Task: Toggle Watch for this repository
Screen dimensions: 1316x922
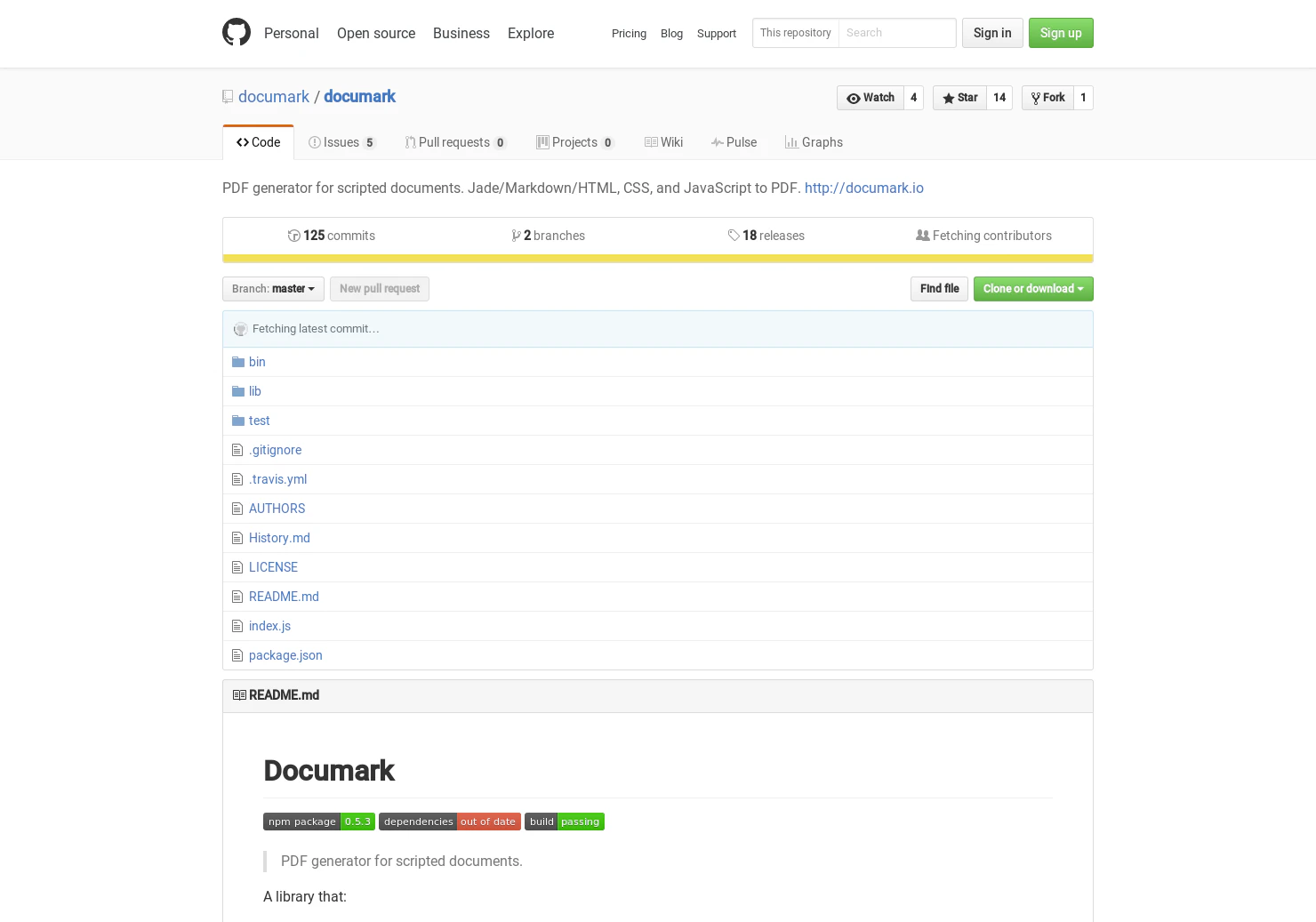Action: [x=871, y=98]
